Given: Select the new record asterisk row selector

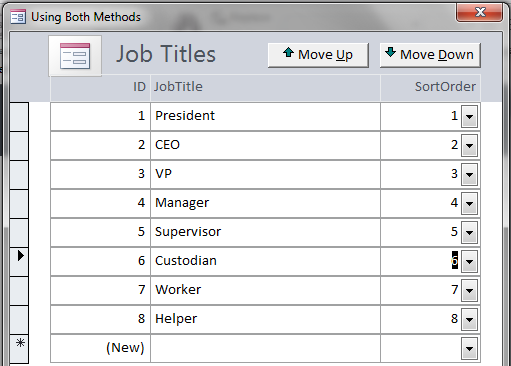Looking at the screenshot, I should click(x=19, y=349).
